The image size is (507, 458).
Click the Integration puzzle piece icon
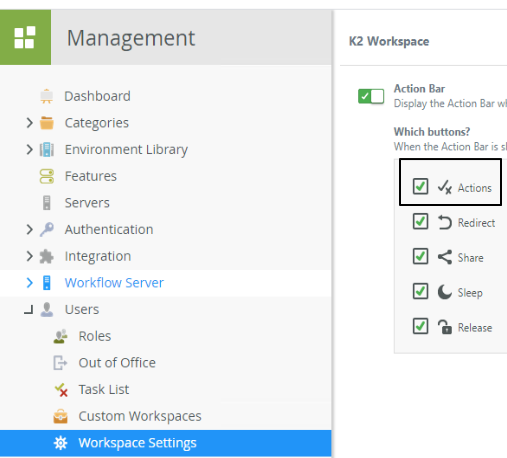tap(47, 256)
